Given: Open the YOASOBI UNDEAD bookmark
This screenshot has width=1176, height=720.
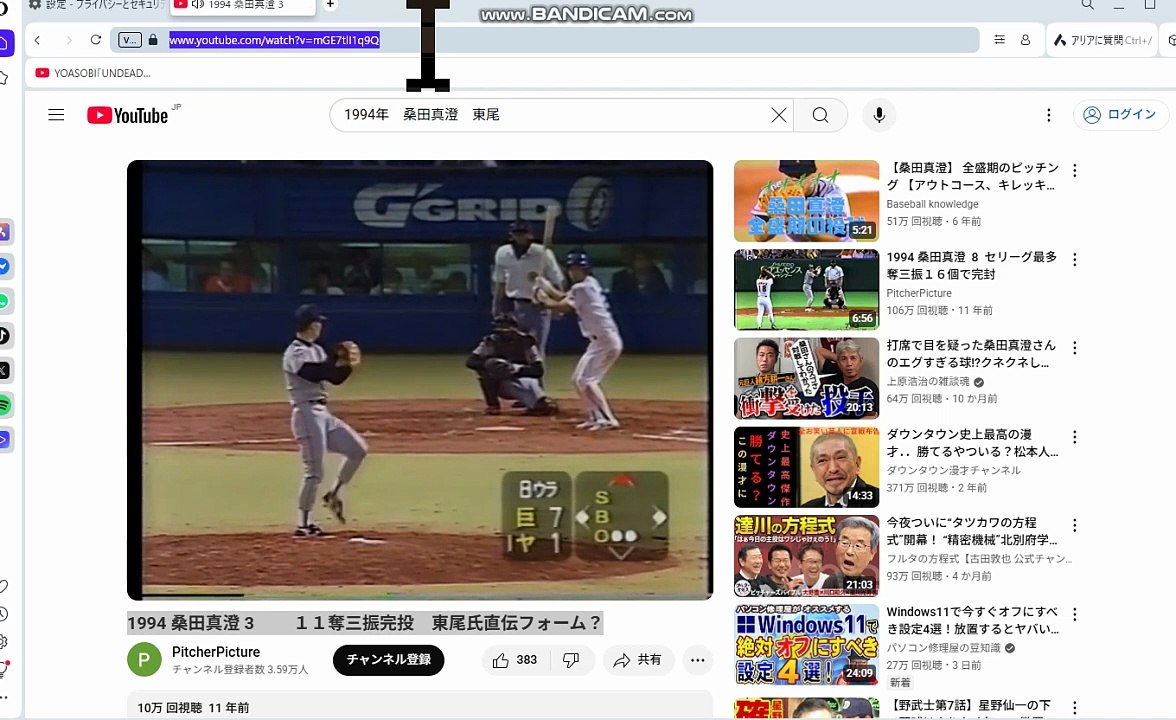Looking at the screenshot, I should point(93,73).
